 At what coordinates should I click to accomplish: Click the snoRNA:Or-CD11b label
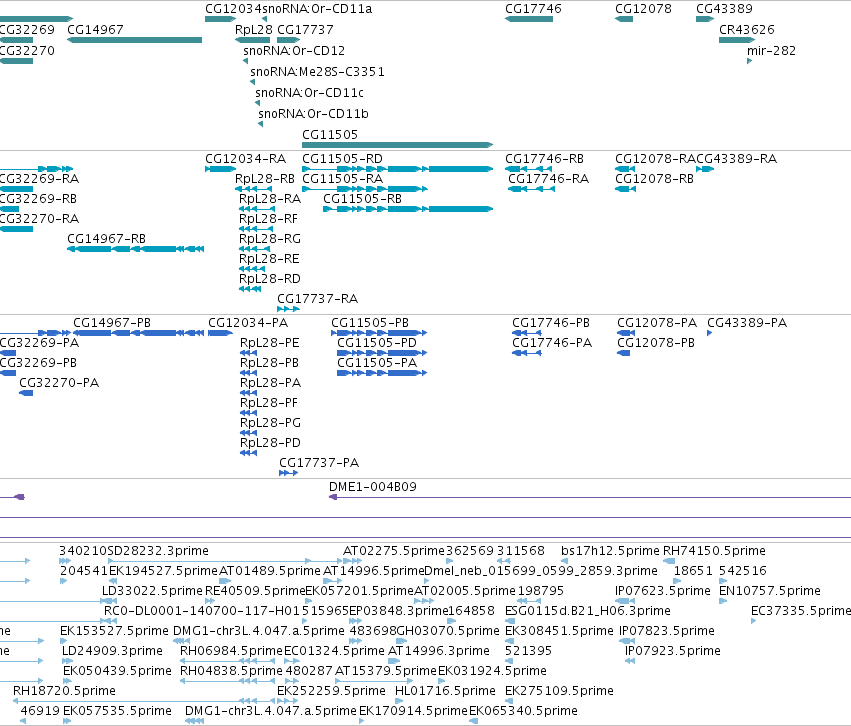click(313, 113)
